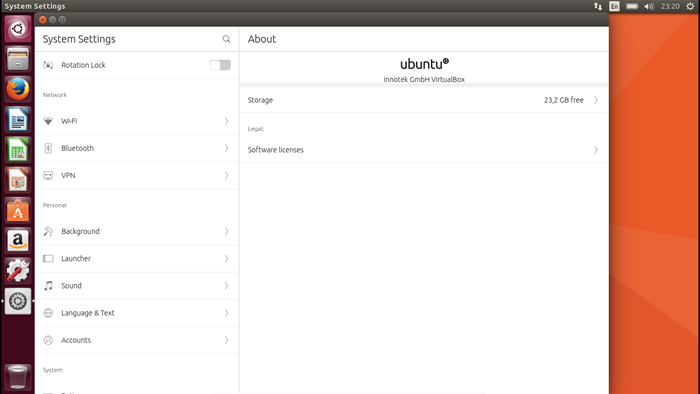Click the Background brush icon

coord(48,231)
